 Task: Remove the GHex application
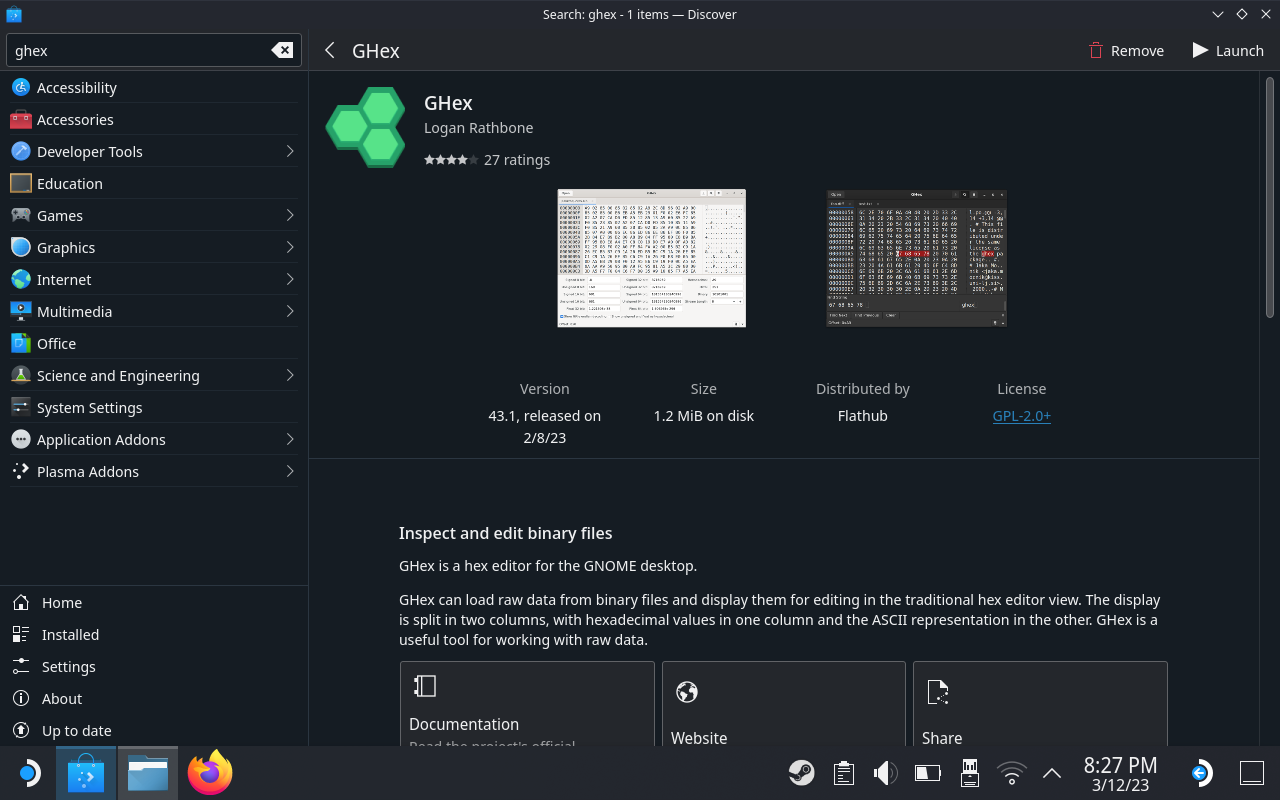(x=1126, y=51)
